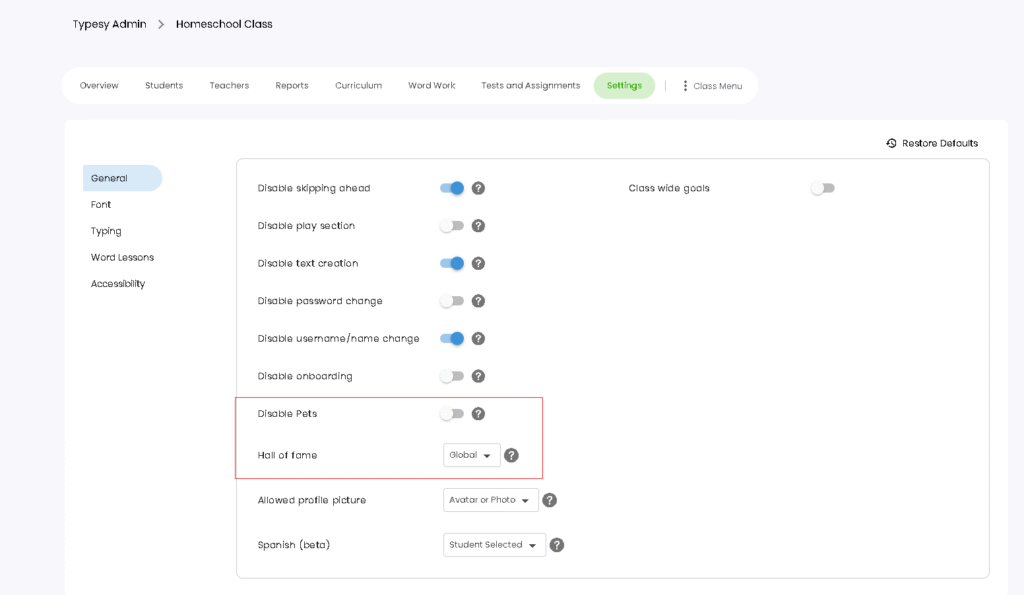Click help icon beside Disable onboarding
The height and width of the screenshot is (595, 1024).
(x=478, y=376)
